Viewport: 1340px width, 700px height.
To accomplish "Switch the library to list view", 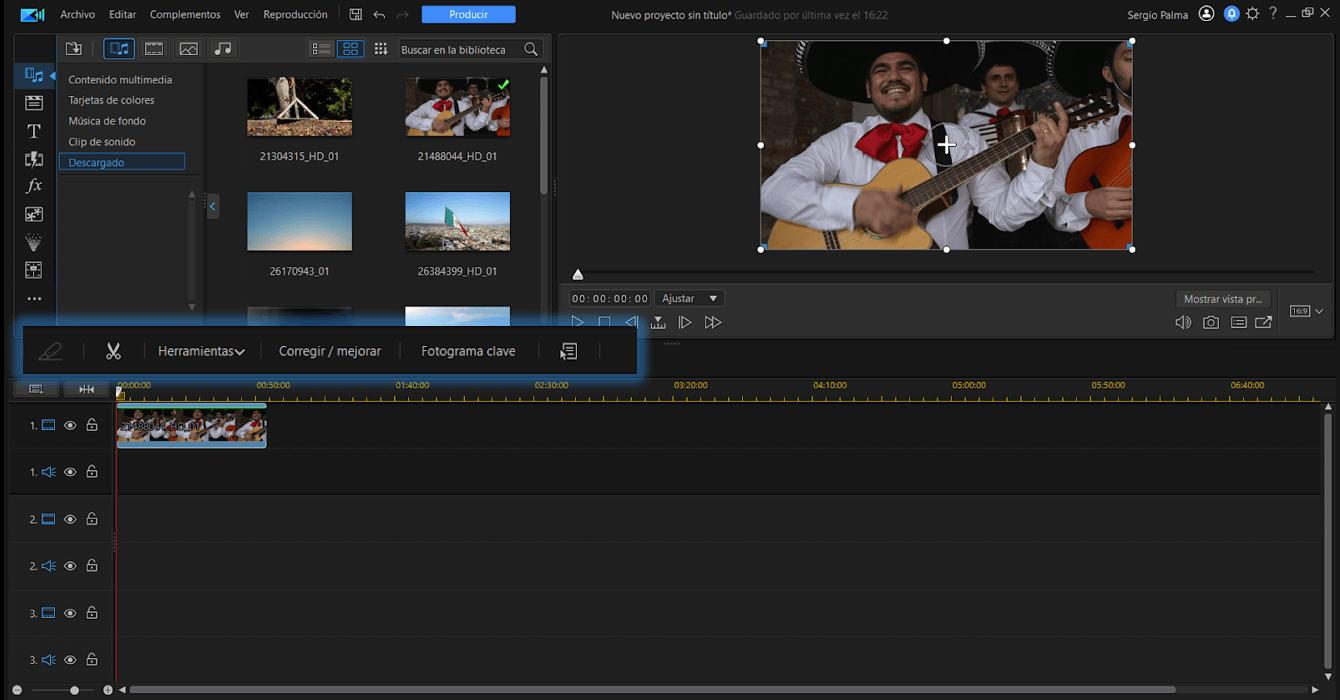I will (x=321, y=49).
